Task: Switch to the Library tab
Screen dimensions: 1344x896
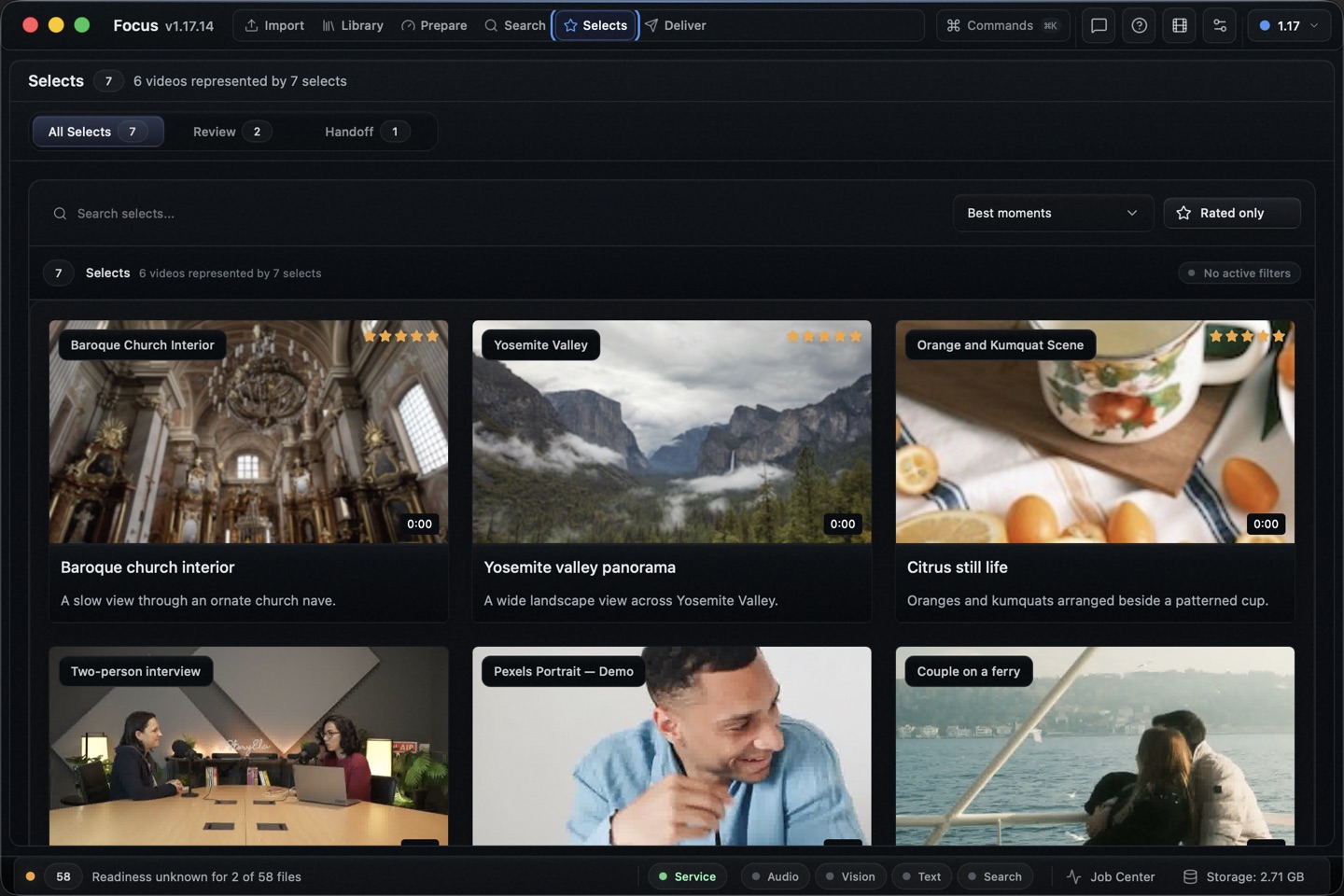Action: click(x=353, y=25)
